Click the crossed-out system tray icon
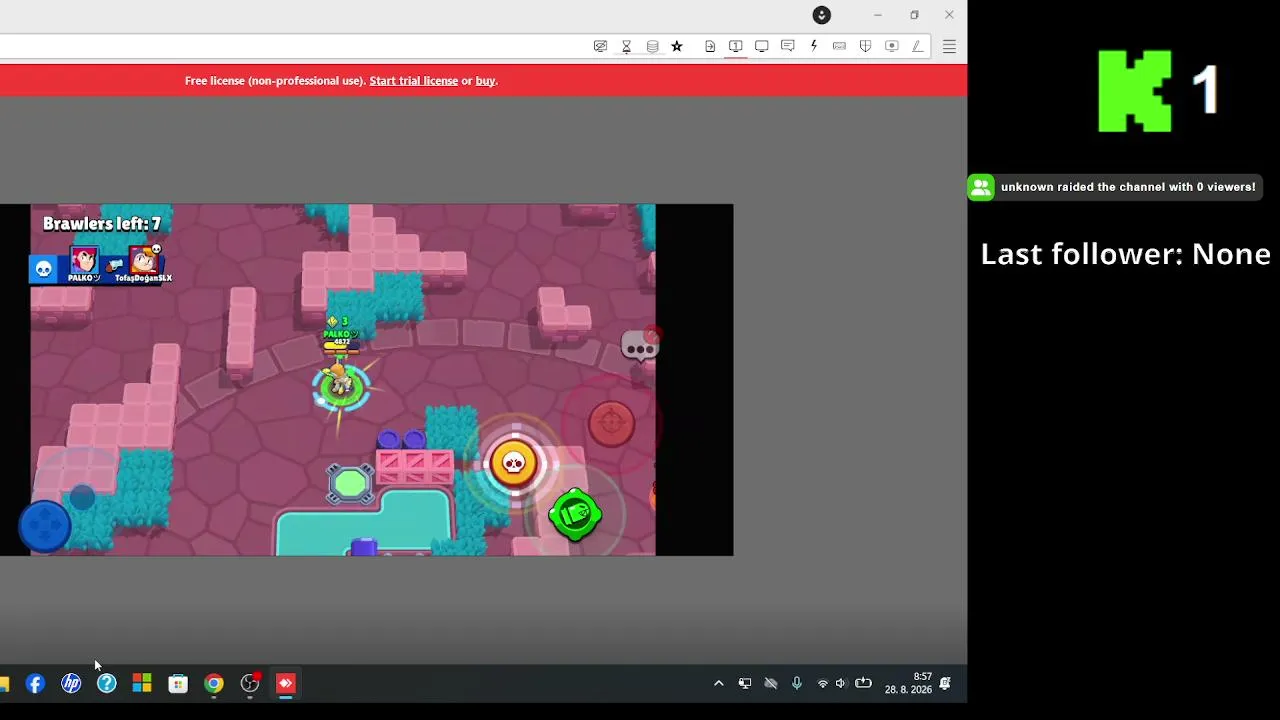The width and height of the screenshot is (1280, 720). tap(771, 684)
